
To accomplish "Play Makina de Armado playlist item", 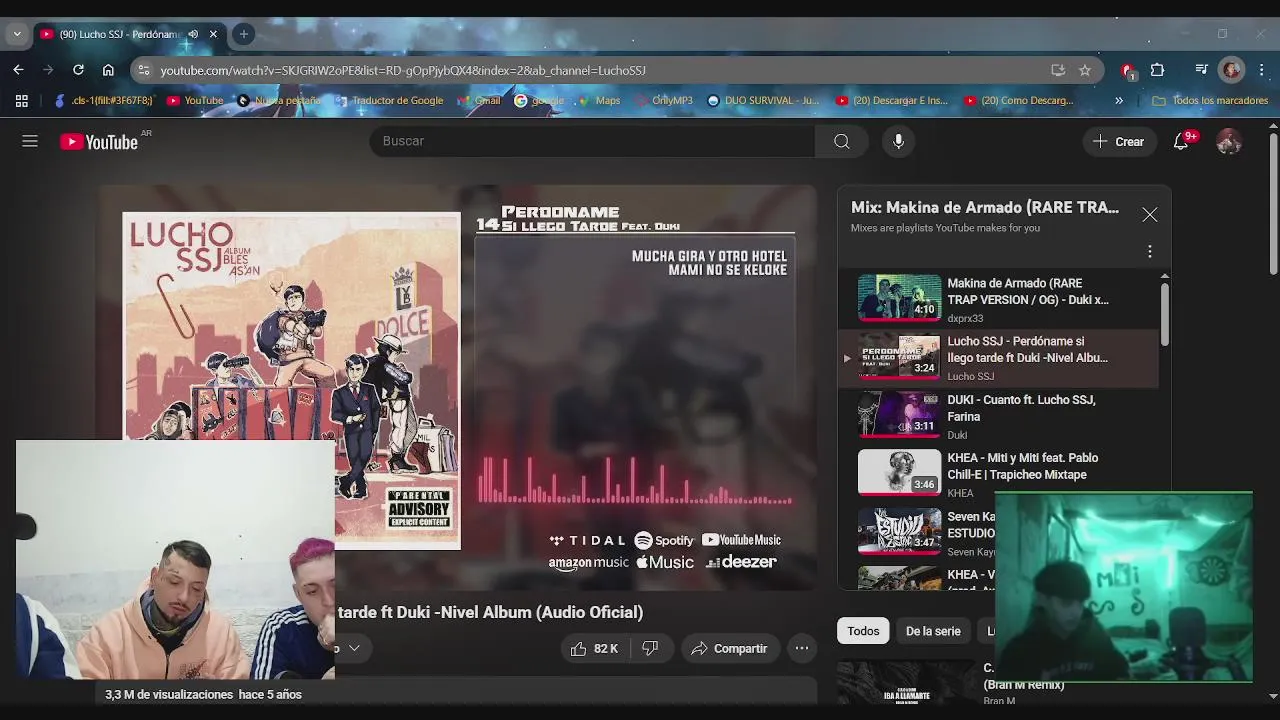I will pyautogui.click(x=1000, y=299).
